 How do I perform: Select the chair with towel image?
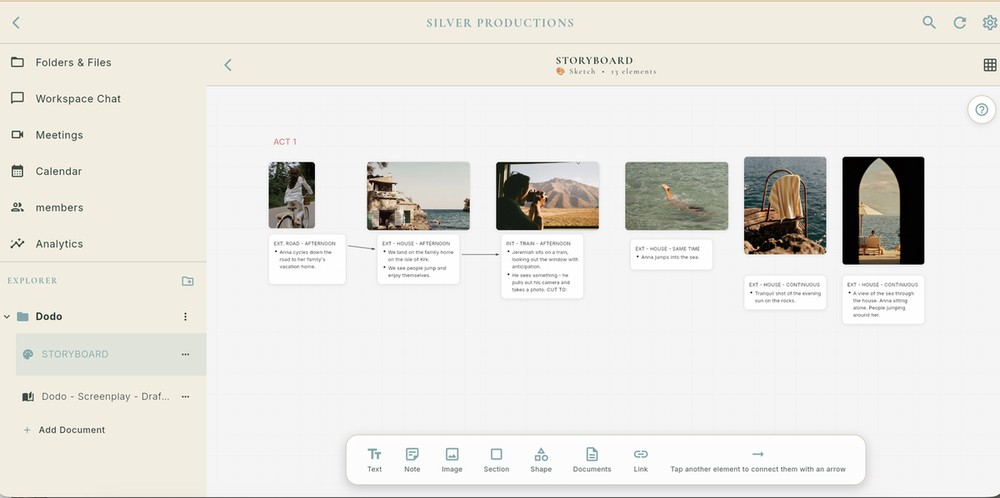(785, 205)
